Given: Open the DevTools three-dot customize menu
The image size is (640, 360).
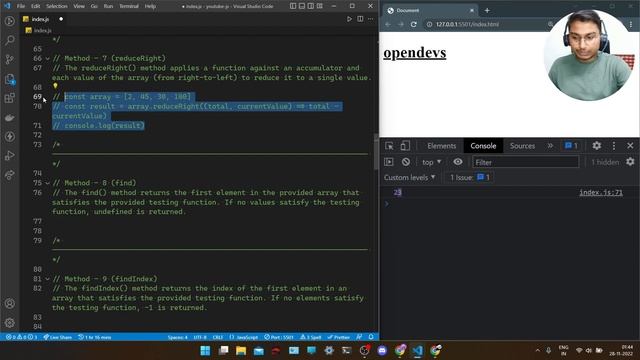Looking at the screenshot, I should [613, 146].
